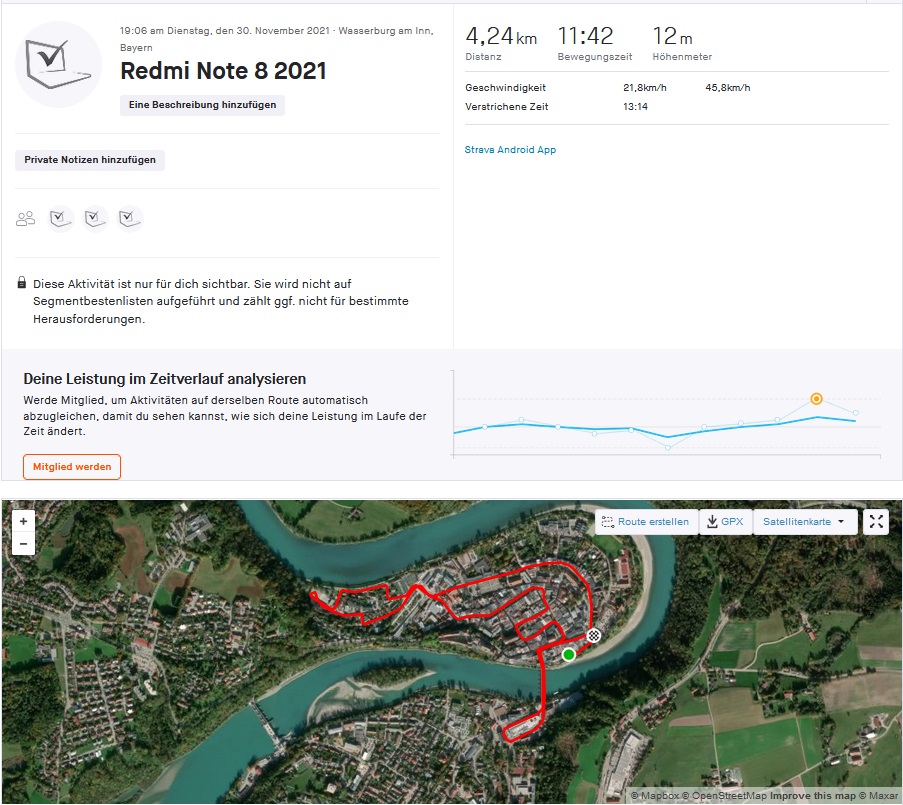The image size is (903, 805).
Task: Open first small athlete avatar after group icon
Action: tap(61, 218)
